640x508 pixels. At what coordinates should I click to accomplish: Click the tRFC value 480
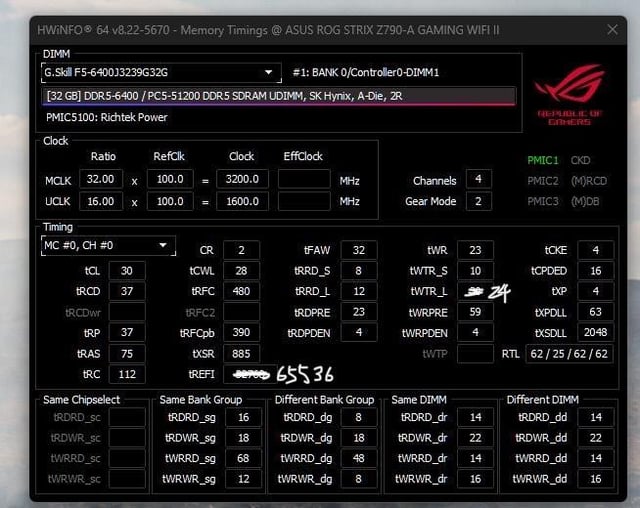point(241,291)
